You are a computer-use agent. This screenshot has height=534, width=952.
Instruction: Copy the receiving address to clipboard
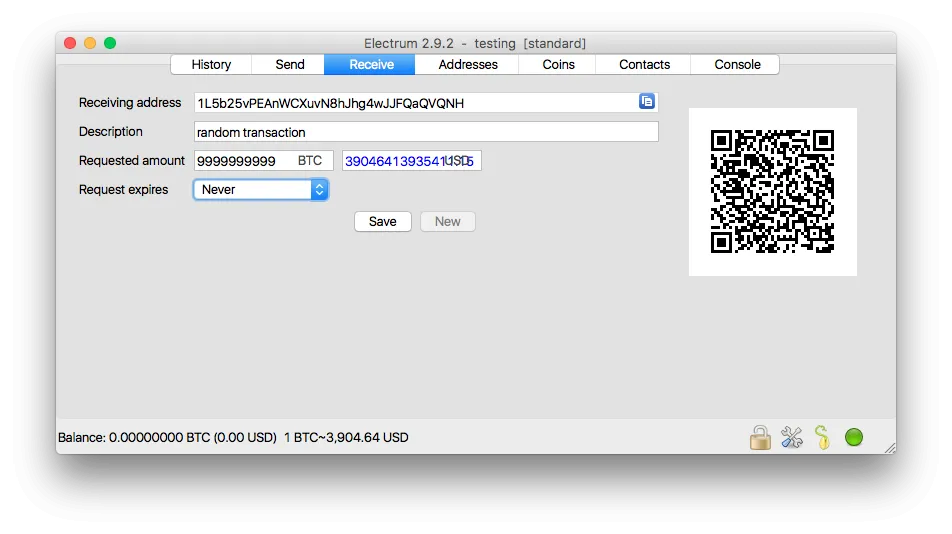pos(647,101)
